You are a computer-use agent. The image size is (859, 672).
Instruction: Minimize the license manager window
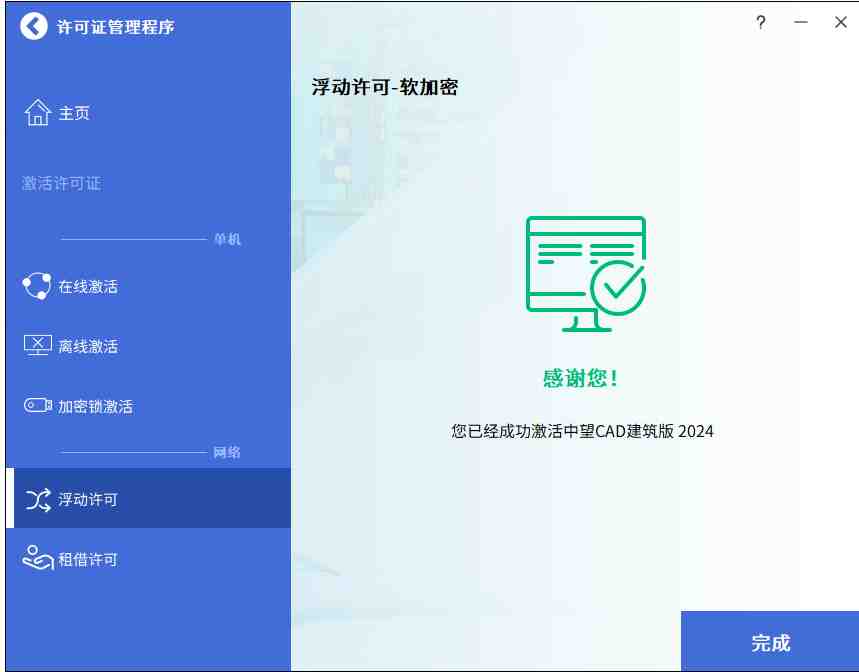(799, 21)
